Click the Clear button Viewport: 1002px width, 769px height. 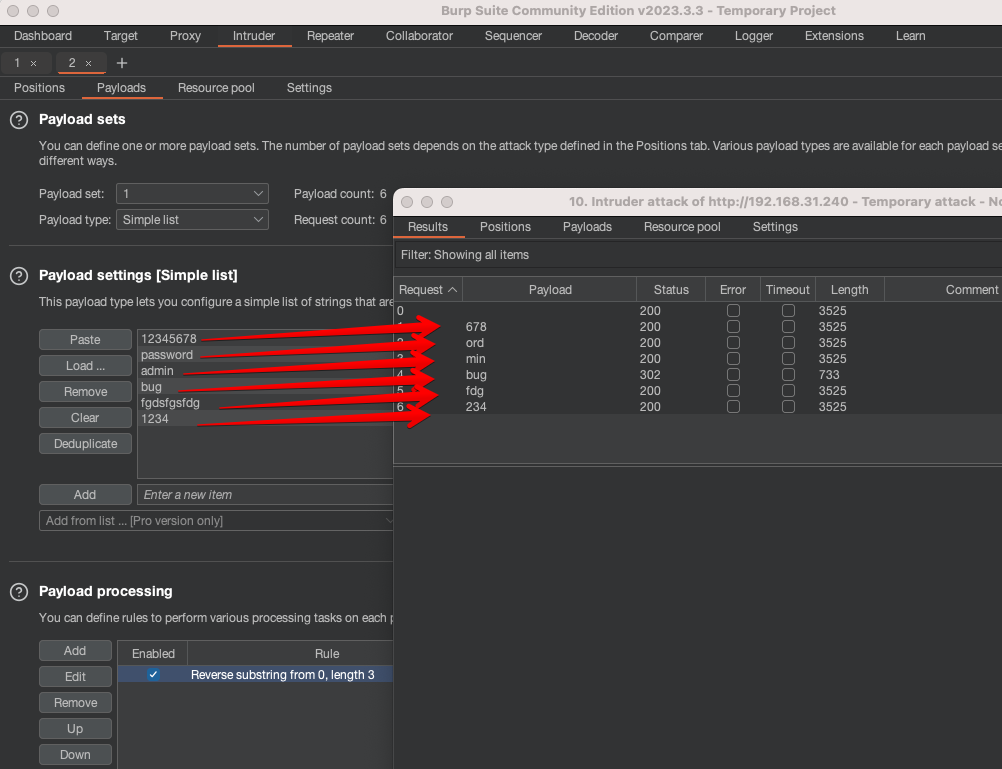(x=85, y=417)
